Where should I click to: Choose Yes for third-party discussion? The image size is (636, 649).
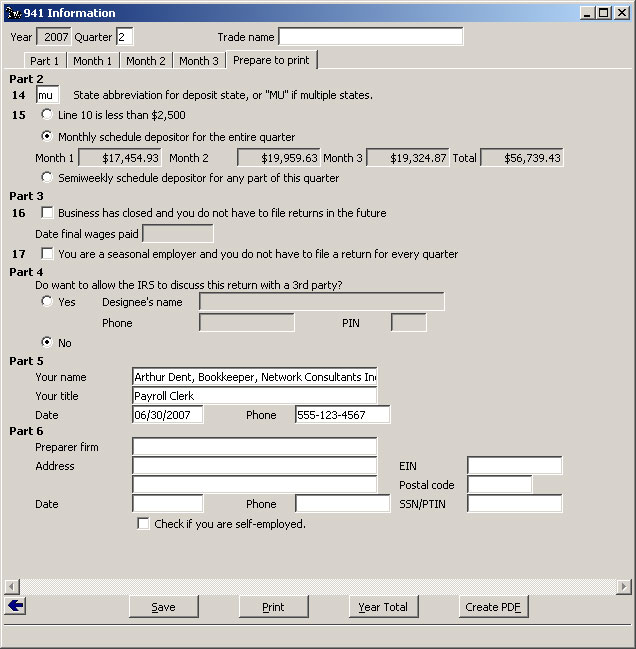tap(47, 301)
